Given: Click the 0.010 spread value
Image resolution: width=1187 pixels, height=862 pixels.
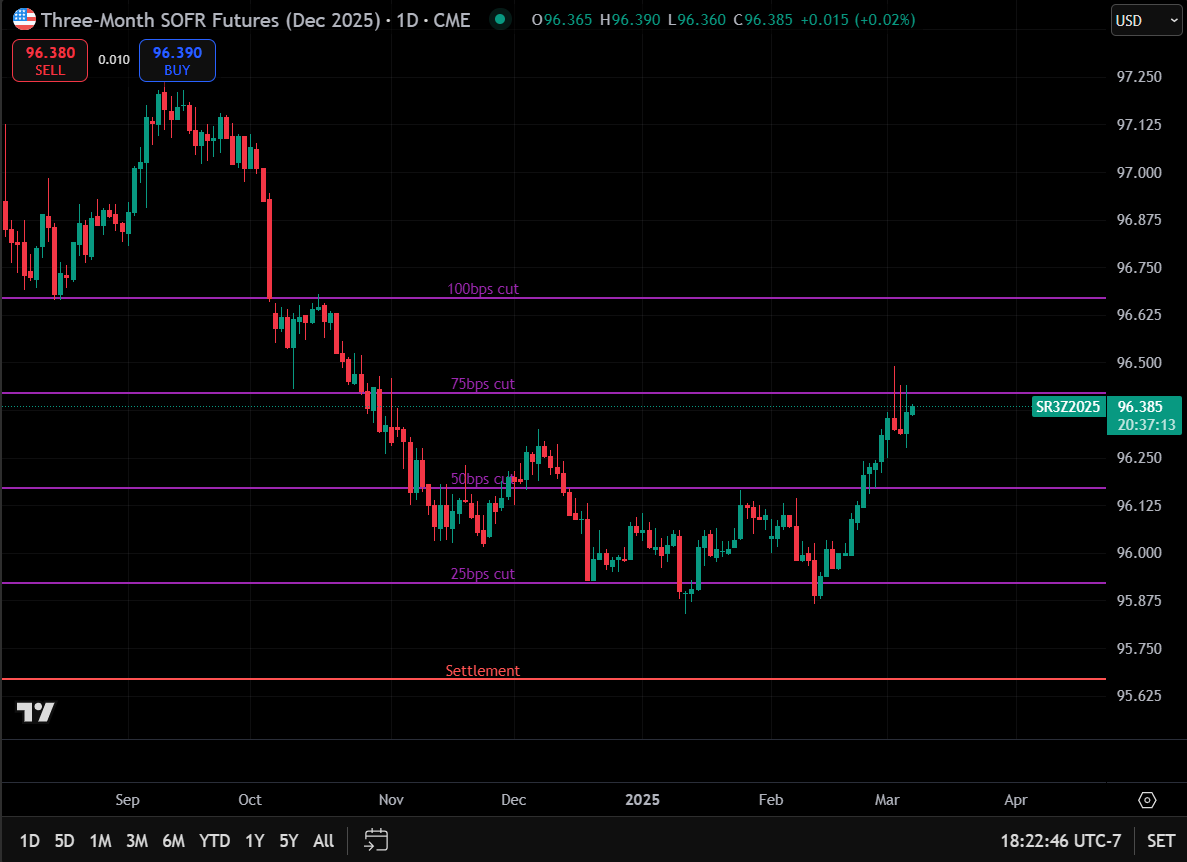Looking at the screenshot, I should click(114, 60).
